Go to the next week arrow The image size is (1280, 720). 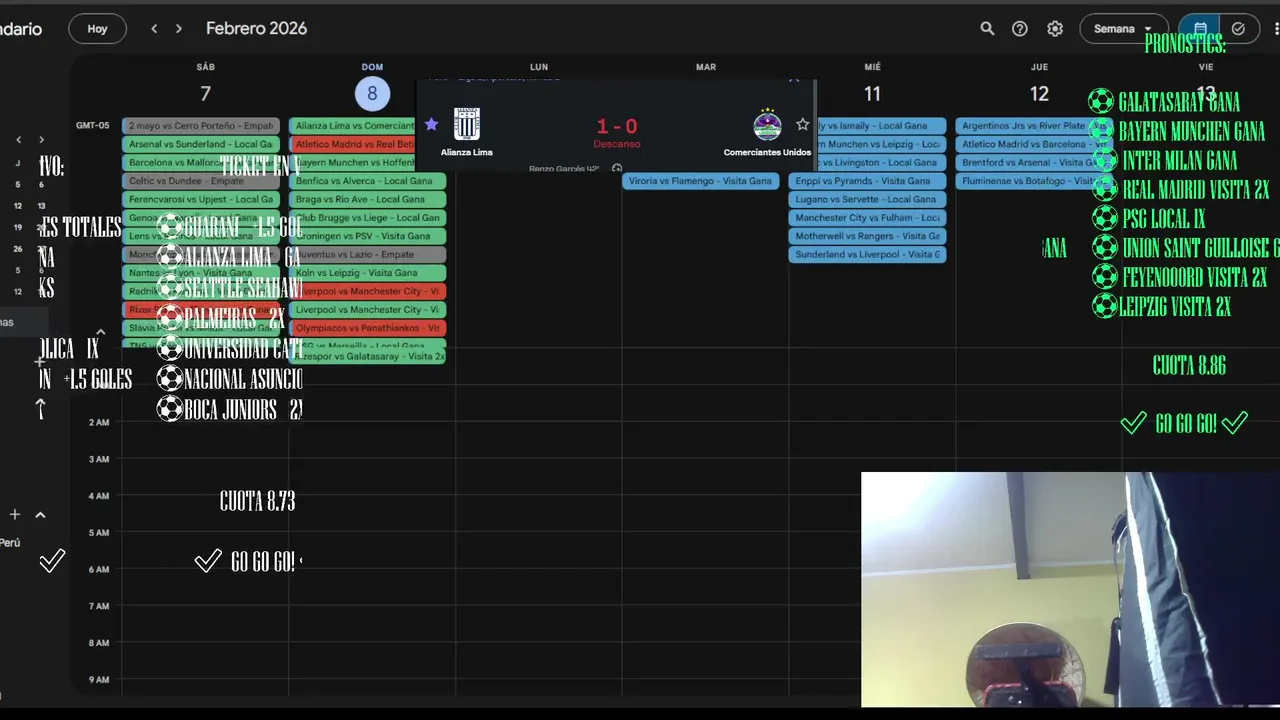179,29
